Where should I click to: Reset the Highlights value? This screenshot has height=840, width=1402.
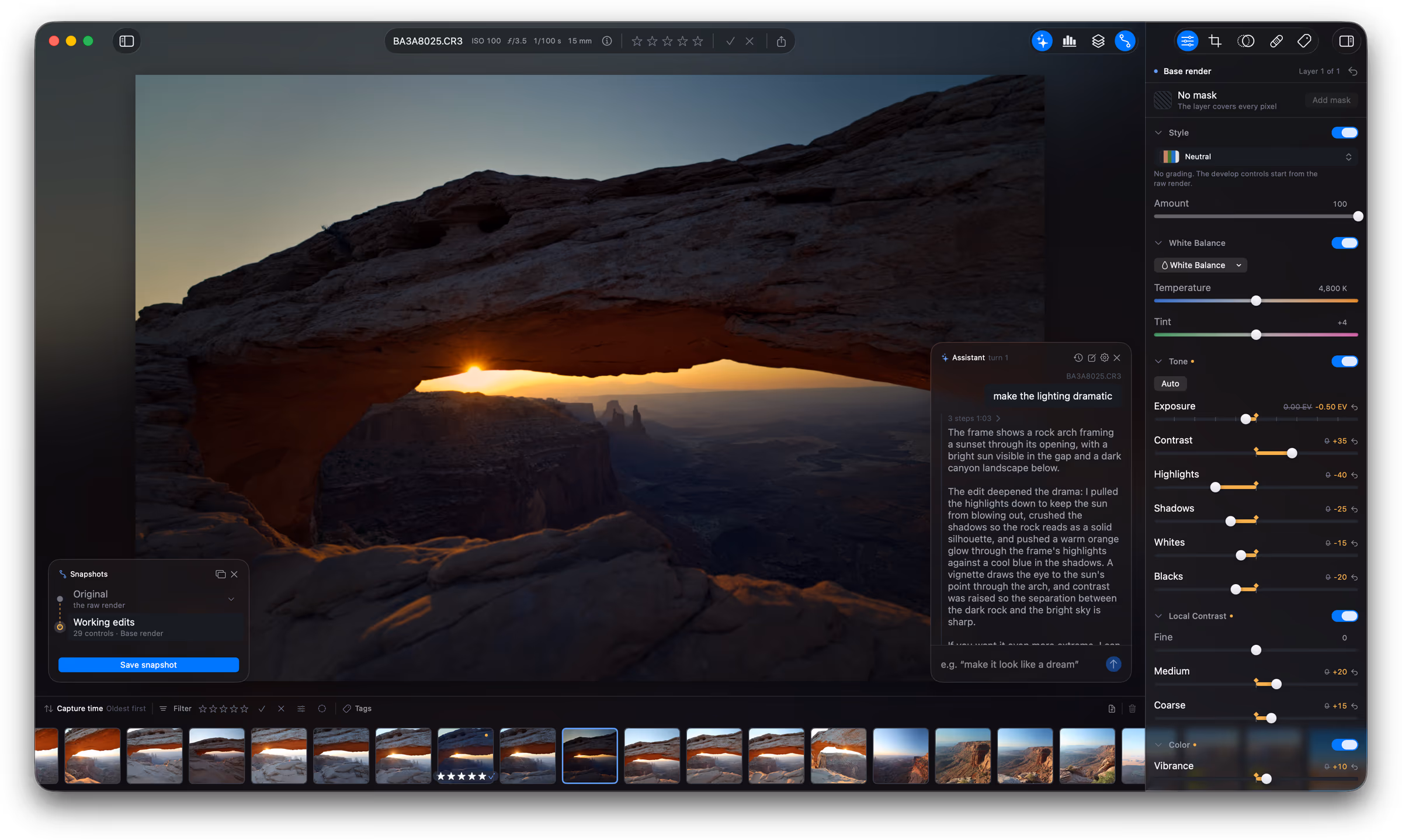pos(1354,475)
